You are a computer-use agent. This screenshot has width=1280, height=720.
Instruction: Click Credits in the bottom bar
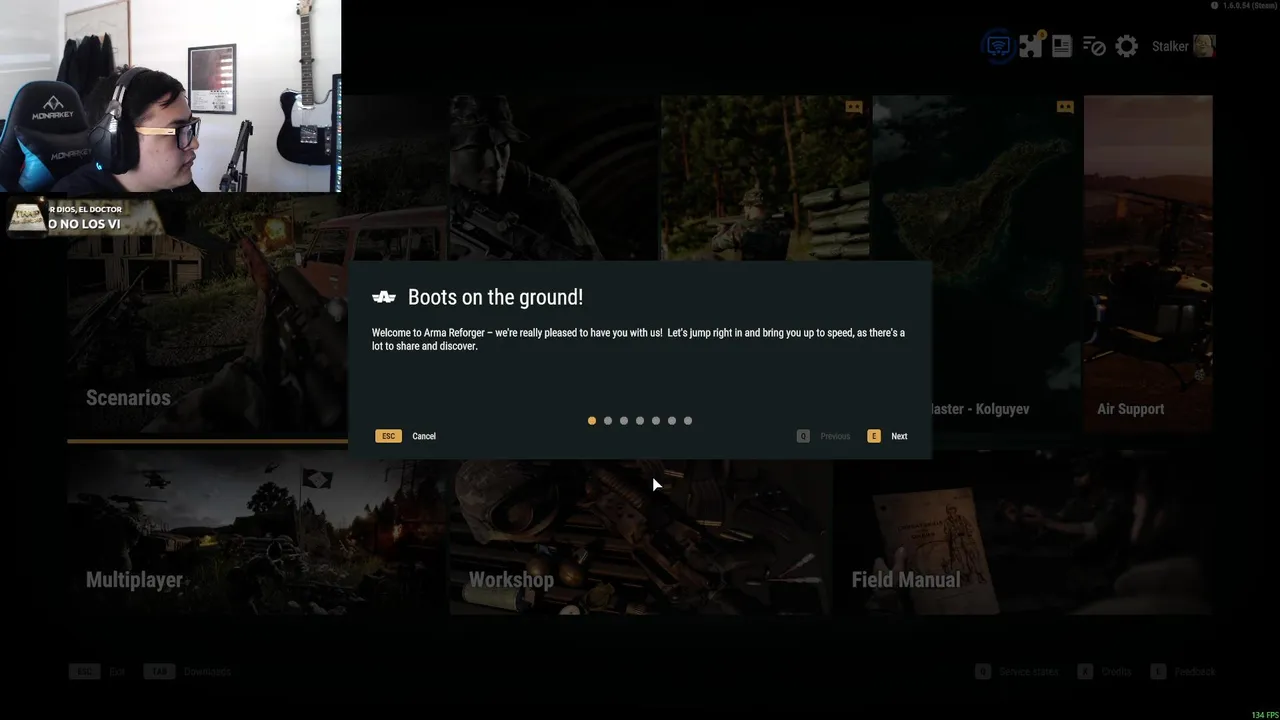click(1116, 672)
